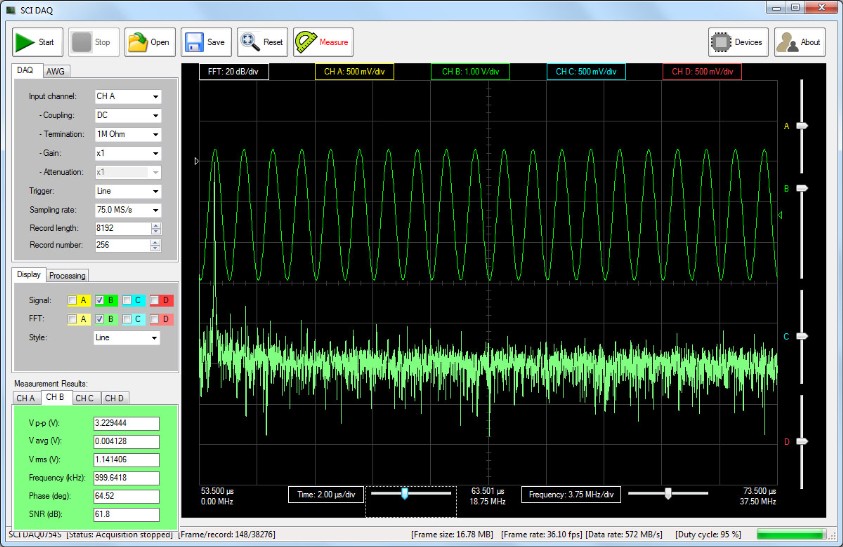
Task: Open the Sampling rate dropdown
Action: [128, 210]
